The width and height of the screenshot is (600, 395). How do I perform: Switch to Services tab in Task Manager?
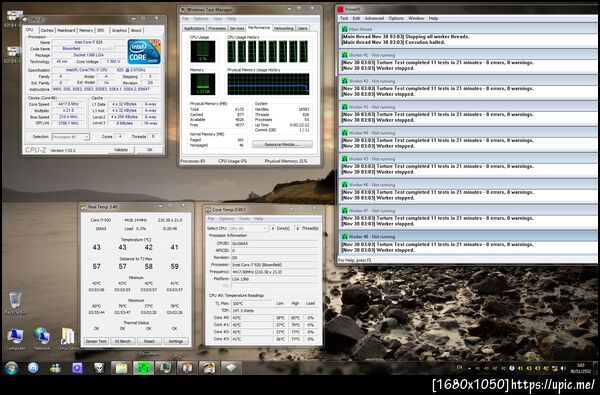tap(237, 28)
